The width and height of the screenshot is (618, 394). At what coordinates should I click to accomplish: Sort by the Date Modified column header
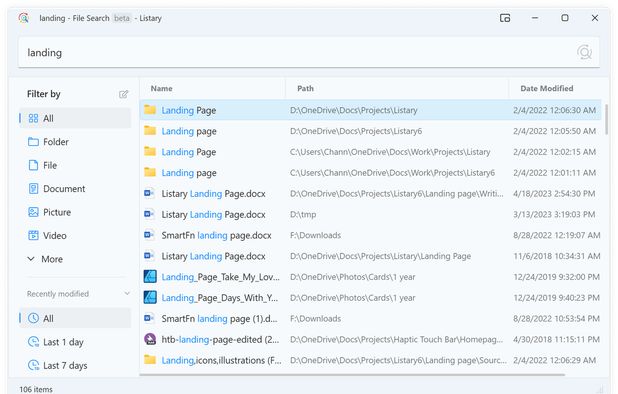pyautogui.click(x=547, y=89)
